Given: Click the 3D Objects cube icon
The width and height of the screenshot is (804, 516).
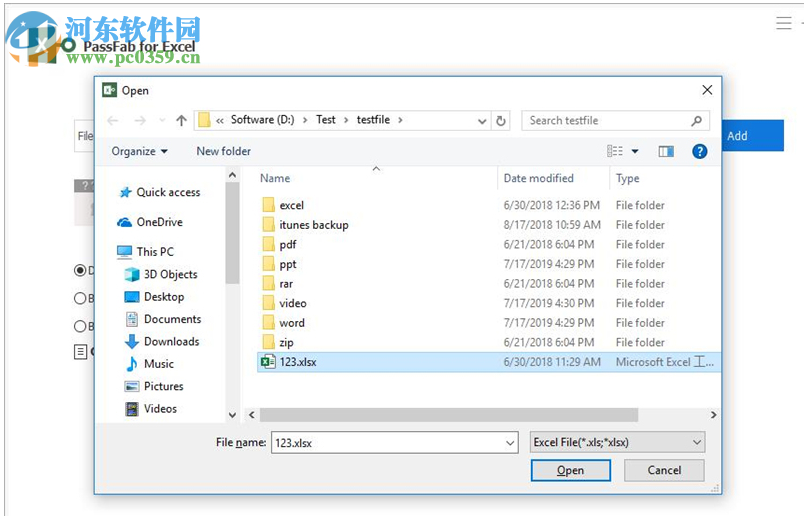Looking at the screenshot, I should [x=132, y=274].
